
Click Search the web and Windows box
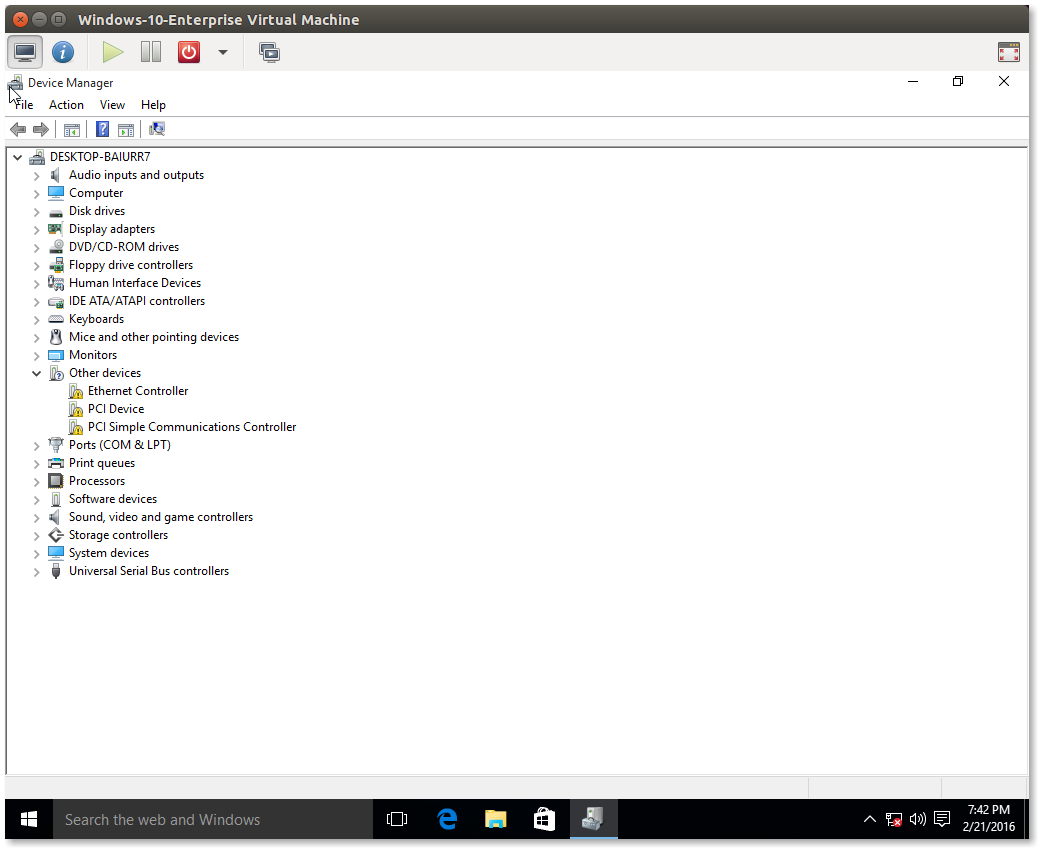[x=212, y=820]
